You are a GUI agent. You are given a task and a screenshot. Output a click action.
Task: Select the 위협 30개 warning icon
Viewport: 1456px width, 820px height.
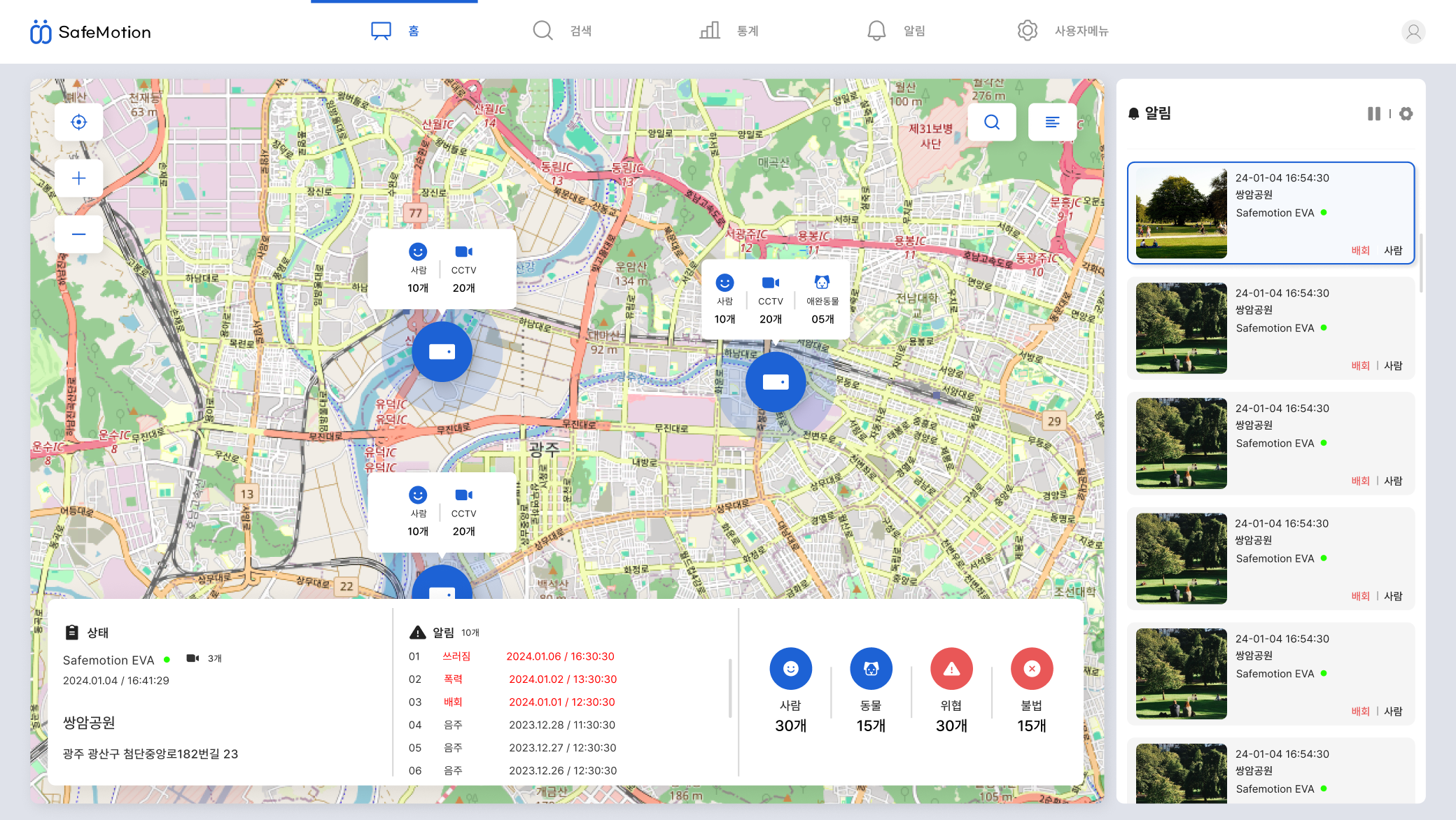pos(951,669)
